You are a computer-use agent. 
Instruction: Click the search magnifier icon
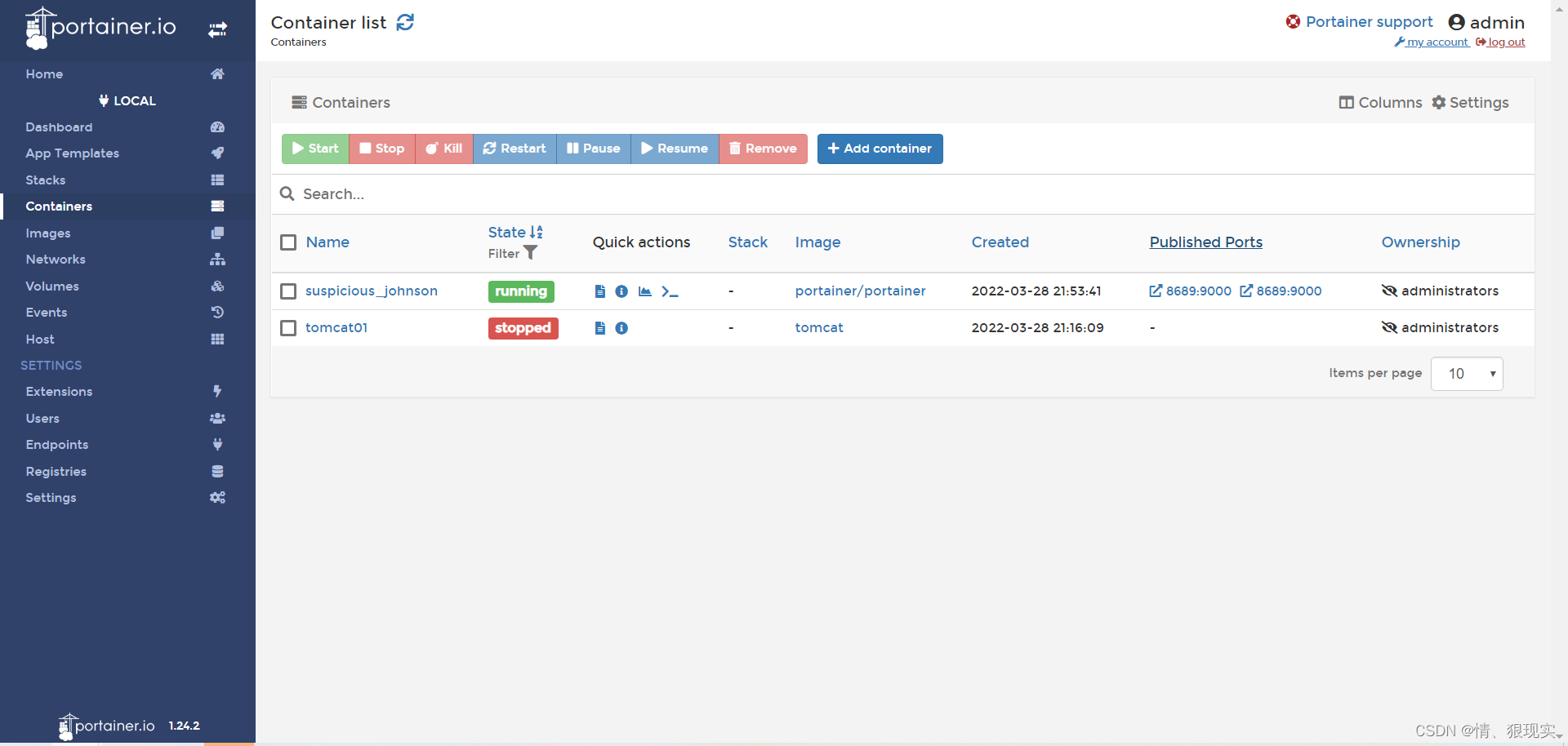point(287,193)
